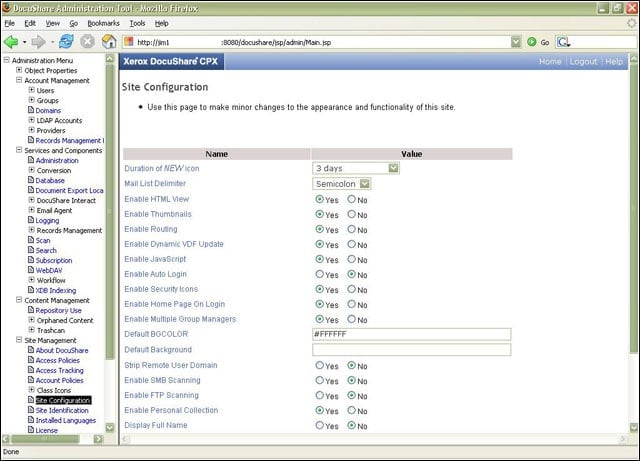Expand the Users tree node
This screenshot has width=640, height=461.
(x=31, y=90)
